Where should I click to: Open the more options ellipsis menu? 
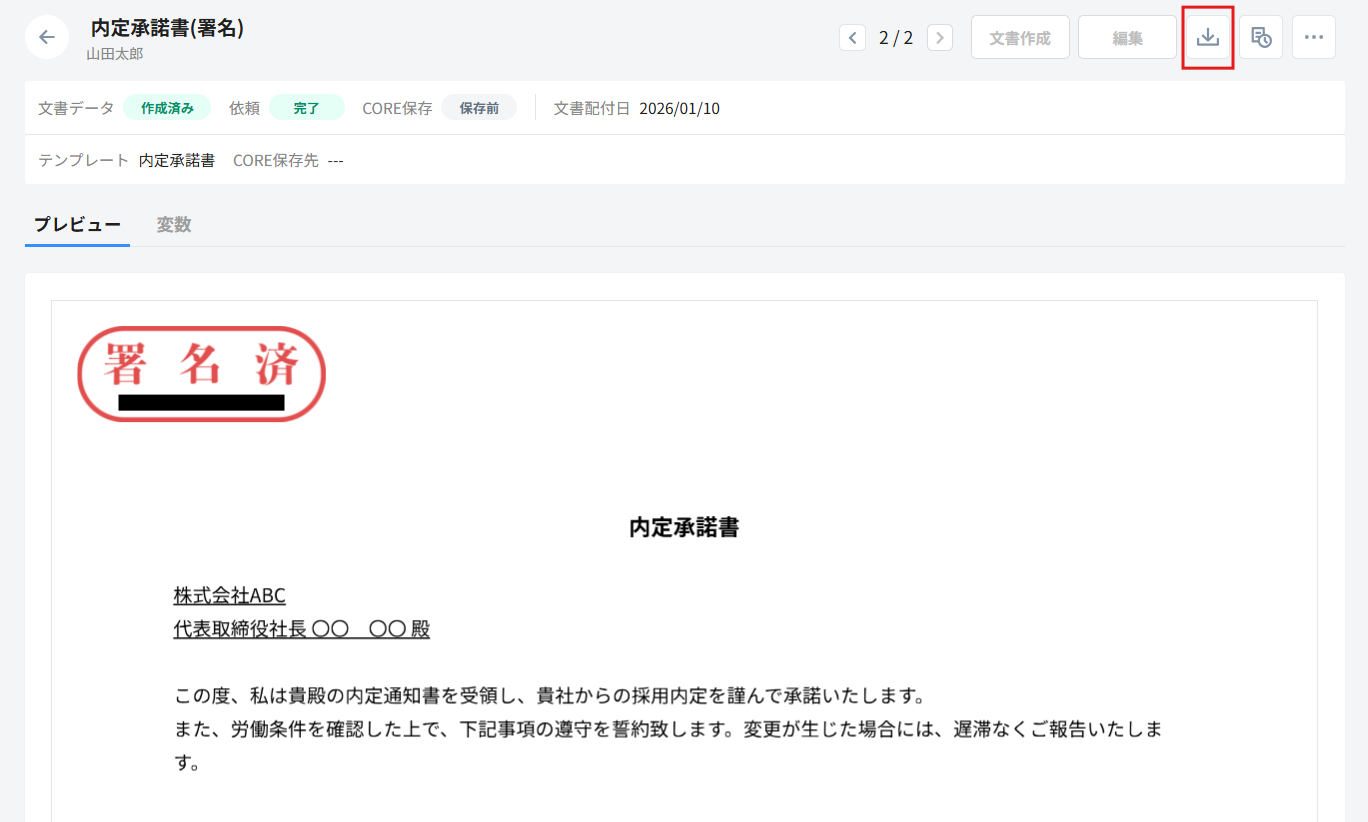(x=1313, y=37)
